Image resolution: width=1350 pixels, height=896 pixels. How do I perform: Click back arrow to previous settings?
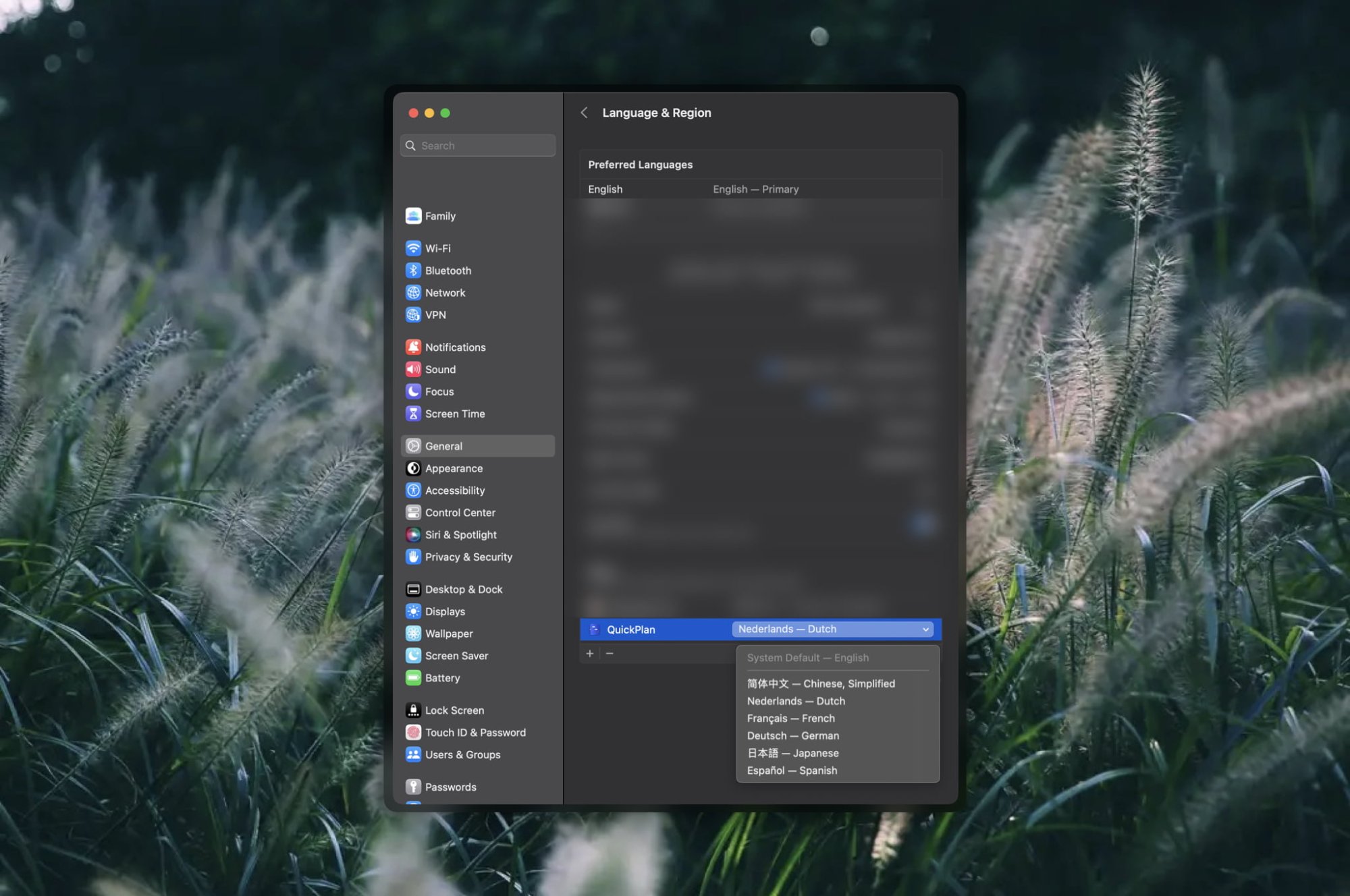[583, 112]
